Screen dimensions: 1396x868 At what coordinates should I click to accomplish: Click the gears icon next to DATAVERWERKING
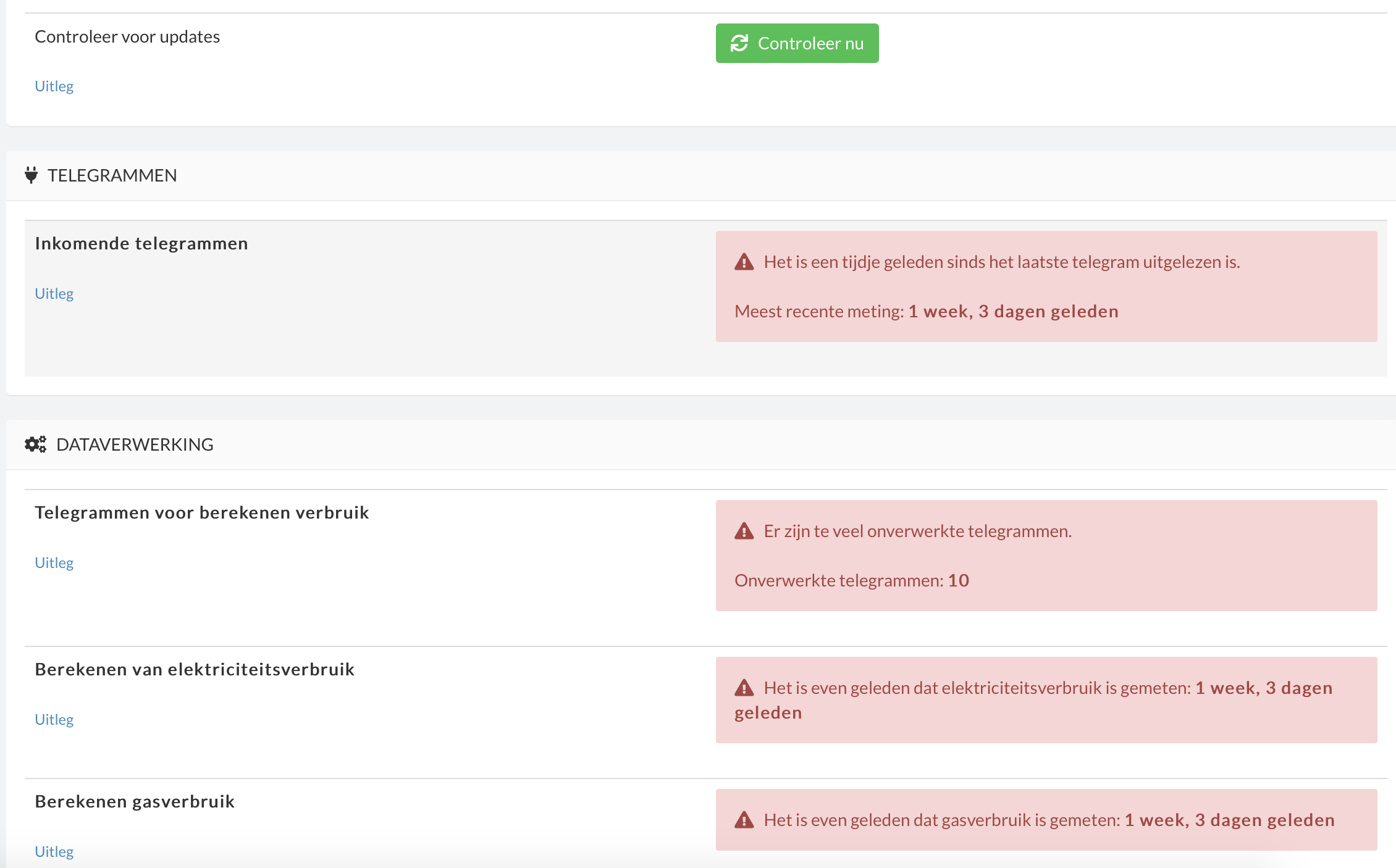35,444
